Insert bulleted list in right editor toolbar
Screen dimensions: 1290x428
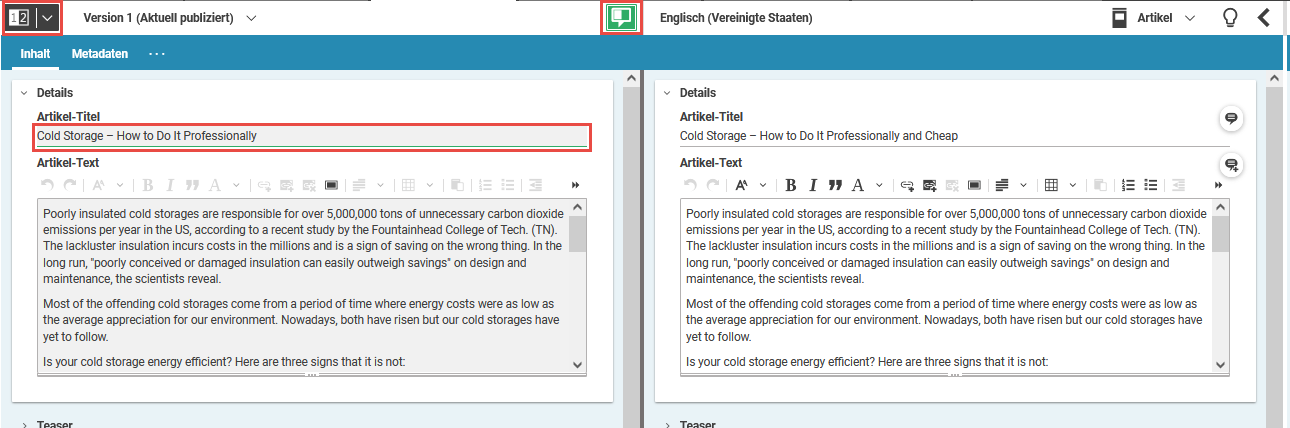[1151, 185]
